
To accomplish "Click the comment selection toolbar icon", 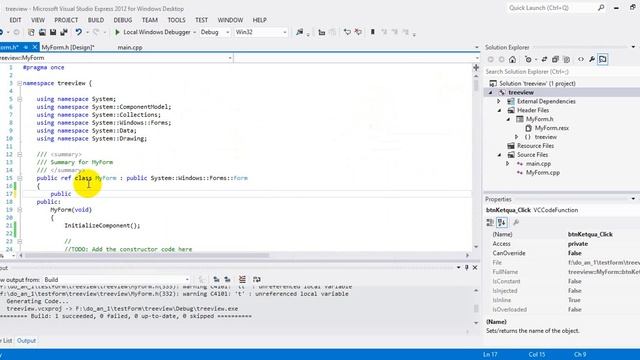I will (347, 32).
